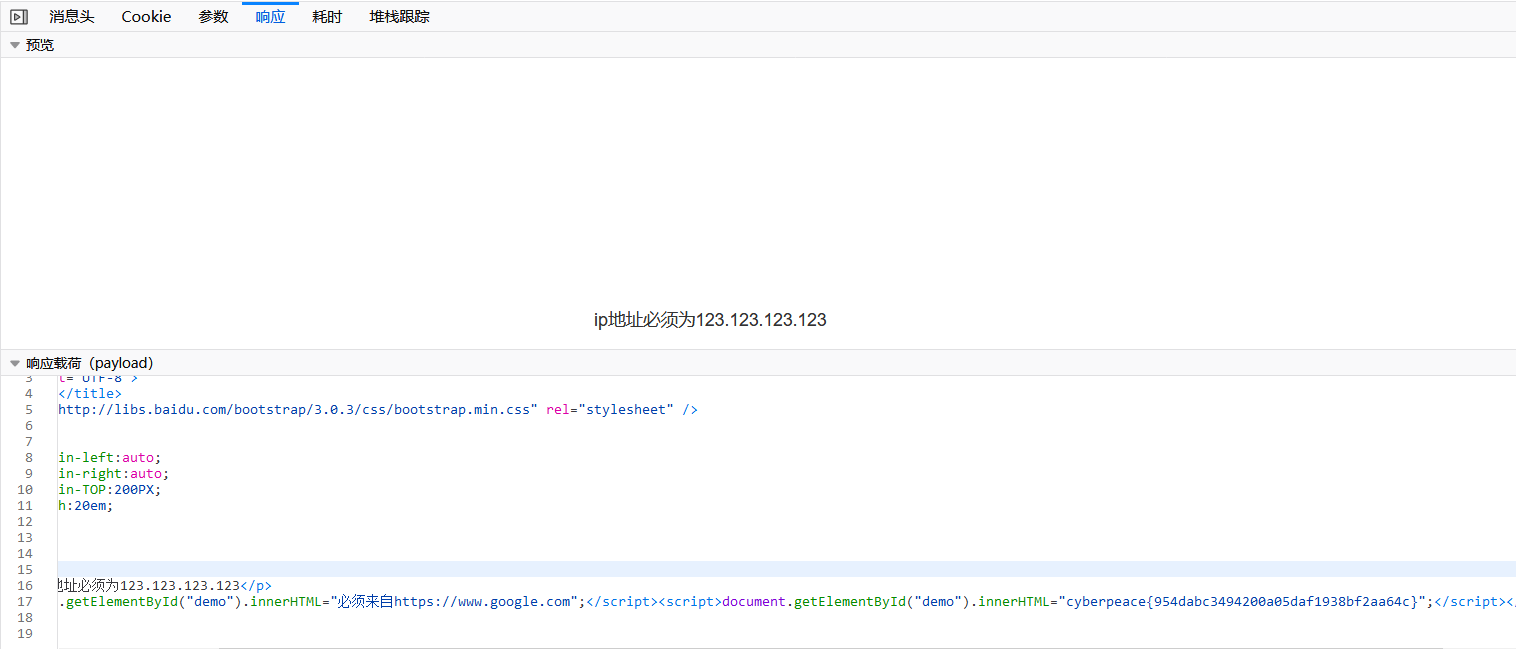The image size is (1516, 649).
Task: Click the active 响应 tab
Action: [270, 16]
